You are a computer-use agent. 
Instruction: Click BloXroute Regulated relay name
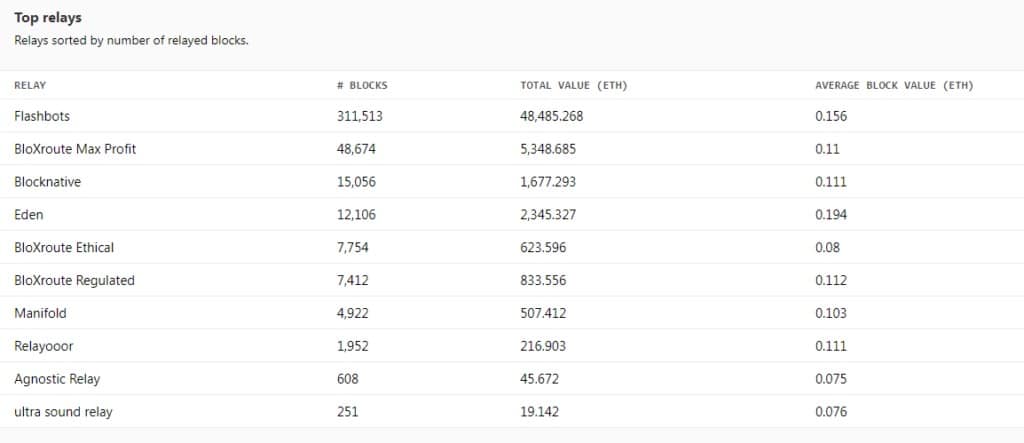(74, 280)
